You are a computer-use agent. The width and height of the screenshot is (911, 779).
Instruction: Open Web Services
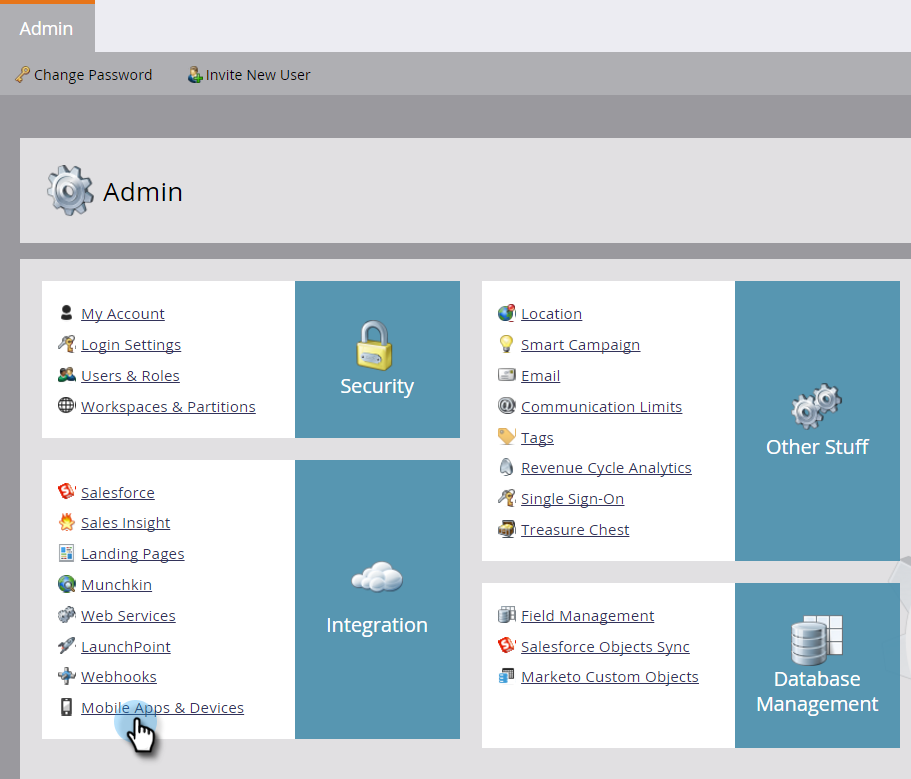[x=128, y=616]
